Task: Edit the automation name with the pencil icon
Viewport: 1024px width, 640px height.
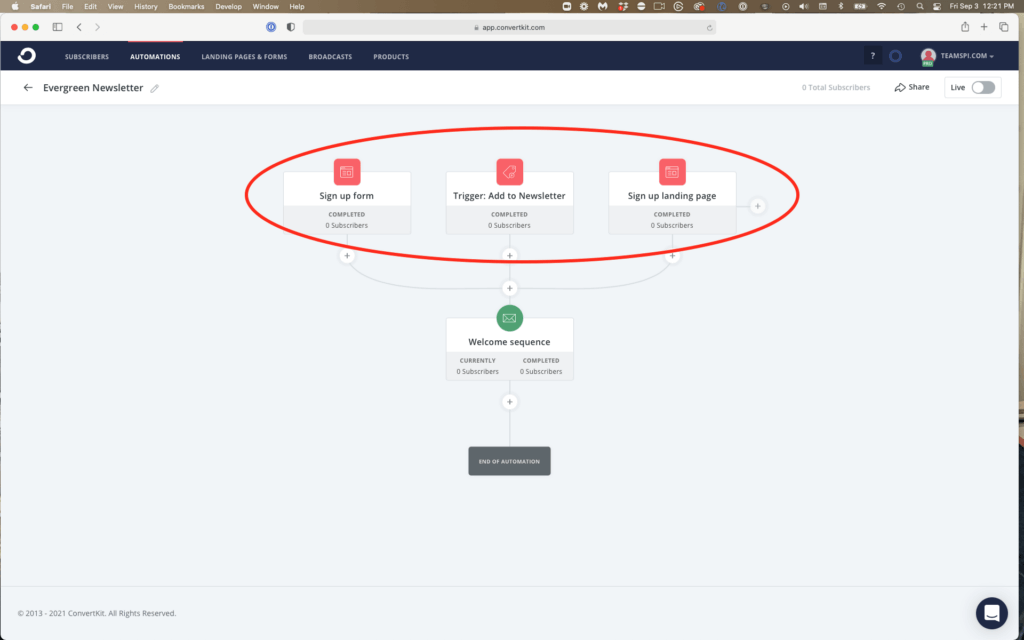Action: [155, 88]
